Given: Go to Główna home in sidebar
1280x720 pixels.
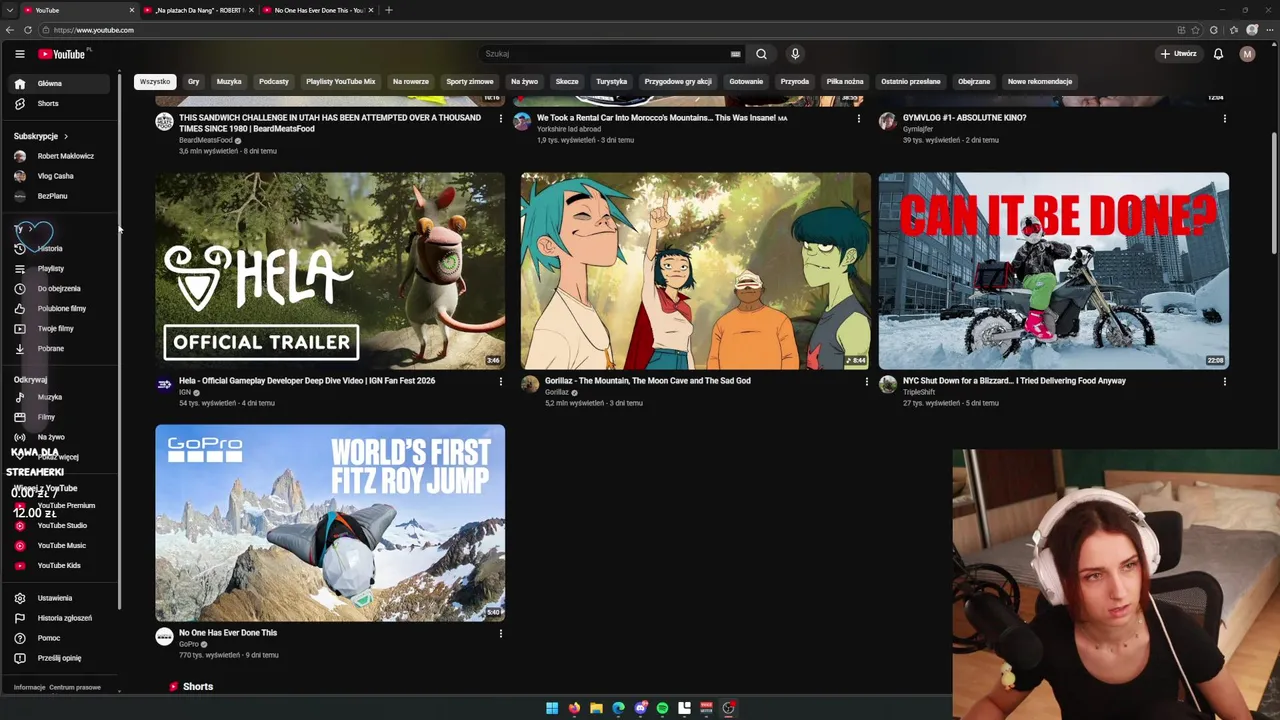Looking at the screenshot, I should coord(59,84).
